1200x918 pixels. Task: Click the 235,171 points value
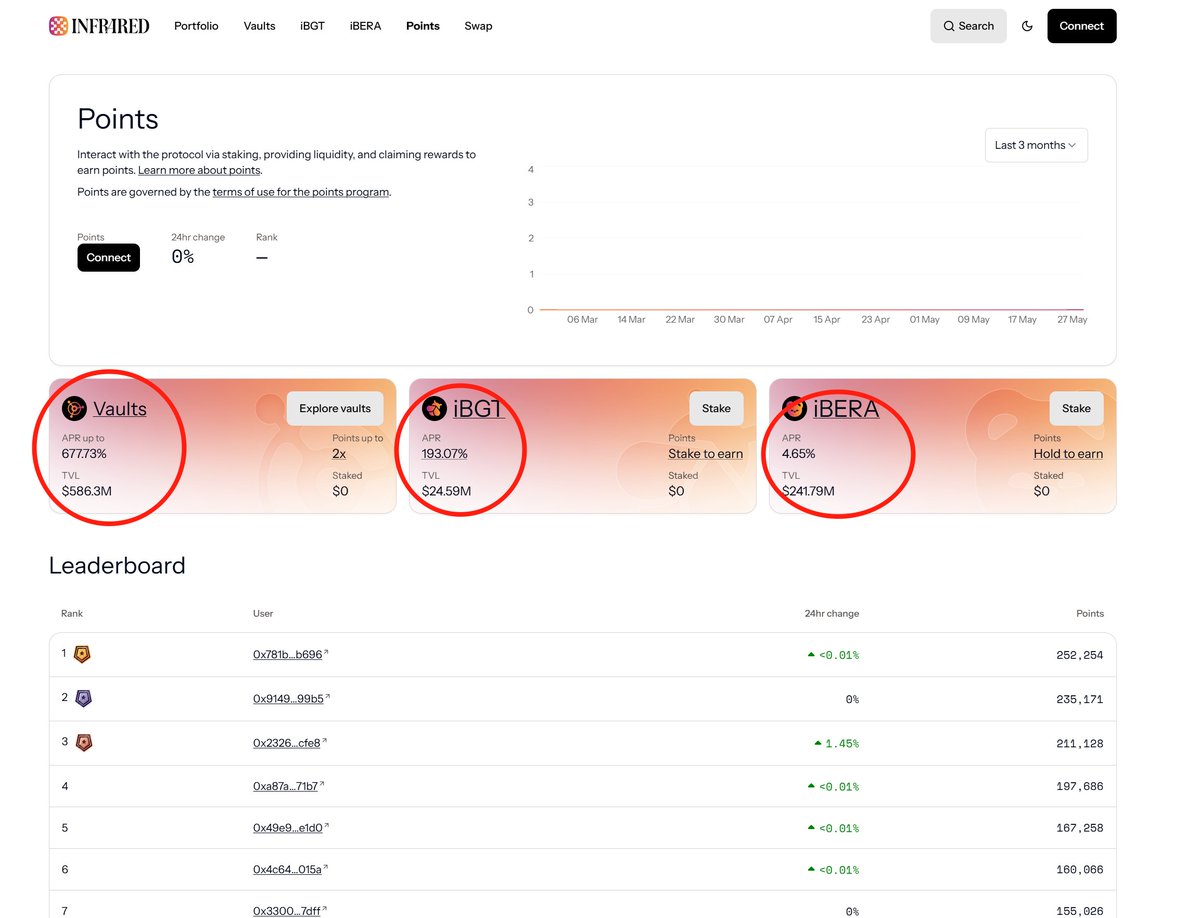point(1079,699)
